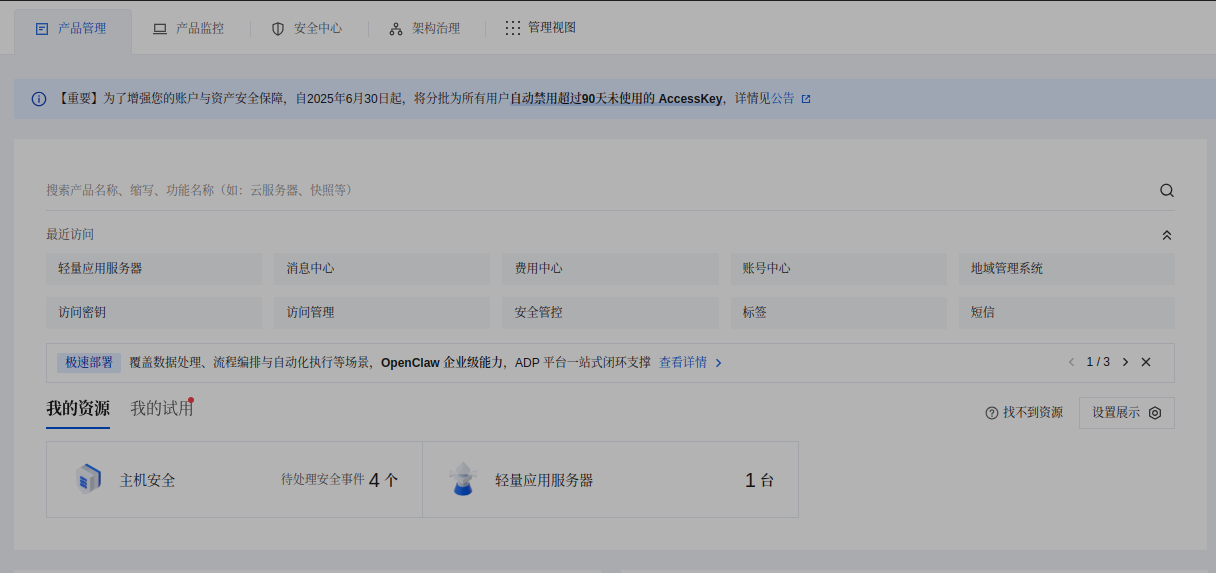The image size is (1216, 573).
Task: Select the 我的资源 tab
Action: tap(78, 409)
